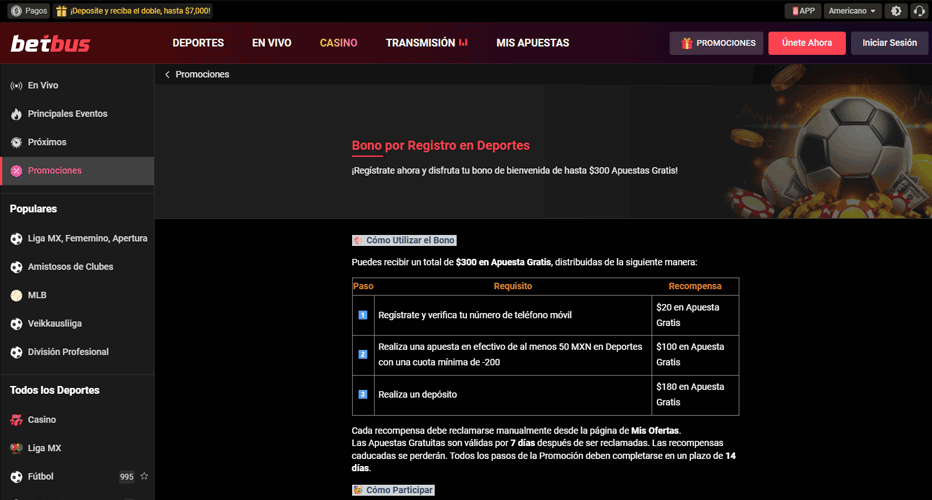Click the Recompensa column header
This screenshot has height=500, width=932.
coord(695,286)
